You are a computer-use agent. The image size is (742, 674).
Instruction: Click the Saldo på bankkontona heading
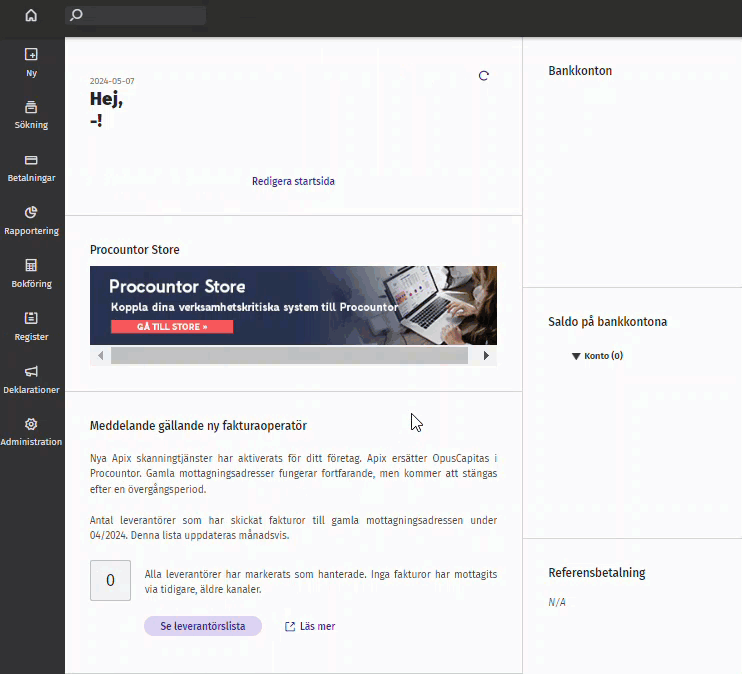click(x=608, y=322)
